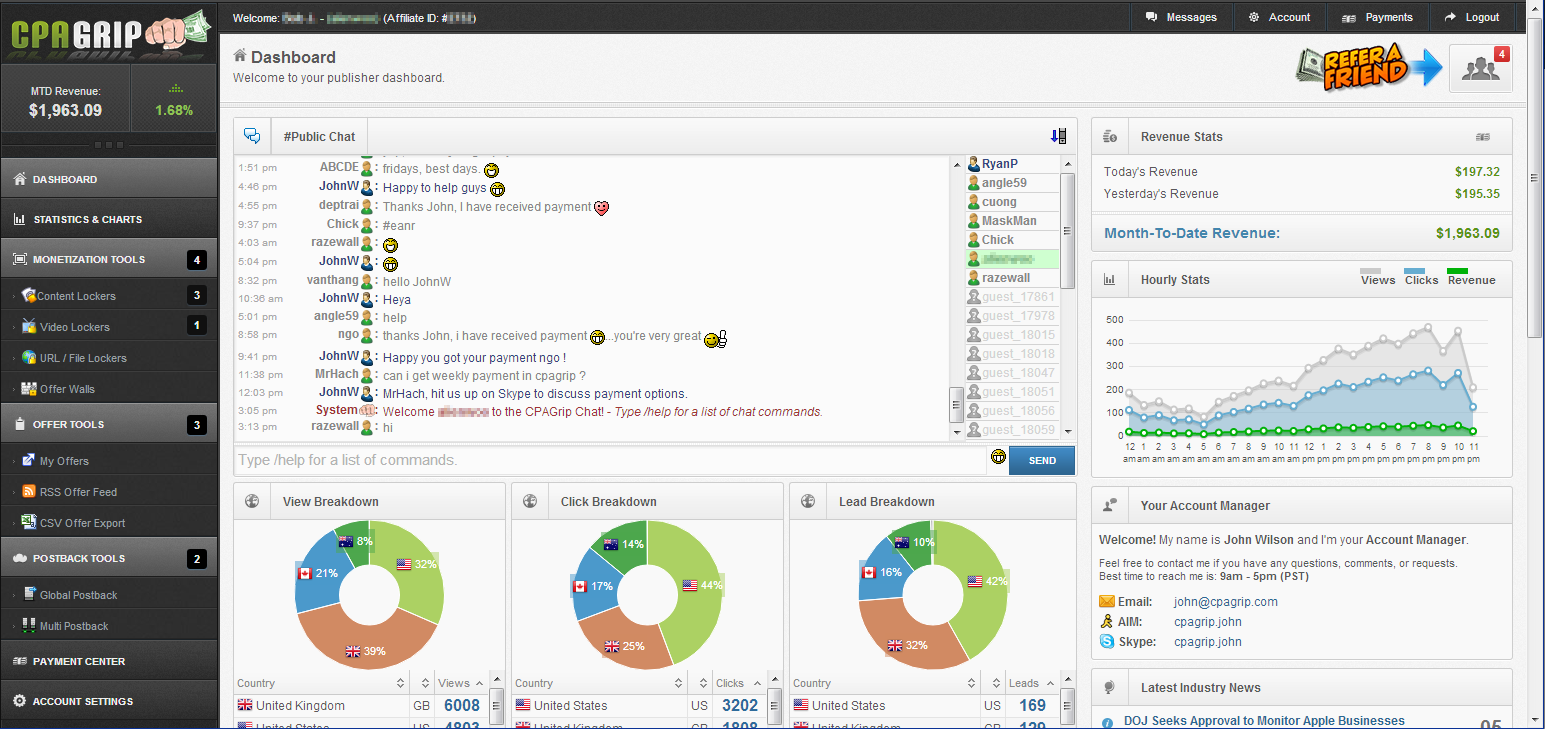Image resolution: width=1545 pixels, height=729 pixels.
Task: Expand the Postback Tools section
Action: click(x=109, y=558)
